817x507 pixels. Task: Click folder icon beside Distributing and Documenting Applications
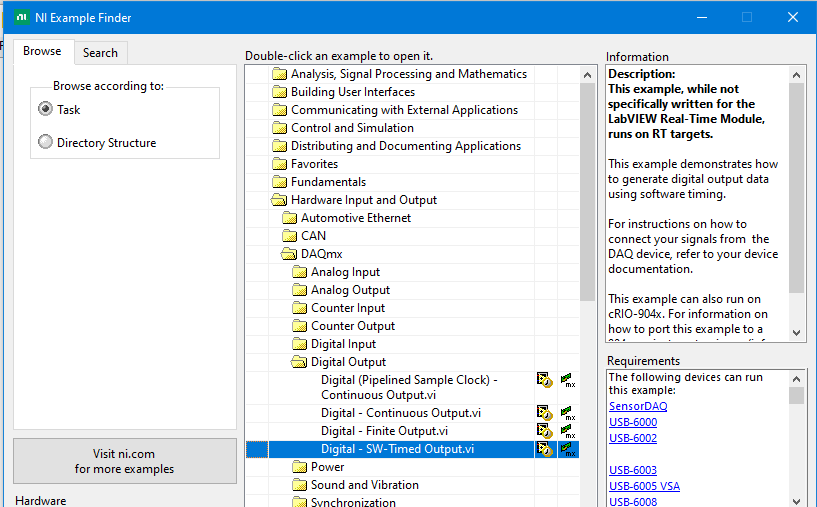(x=280, y=146)
